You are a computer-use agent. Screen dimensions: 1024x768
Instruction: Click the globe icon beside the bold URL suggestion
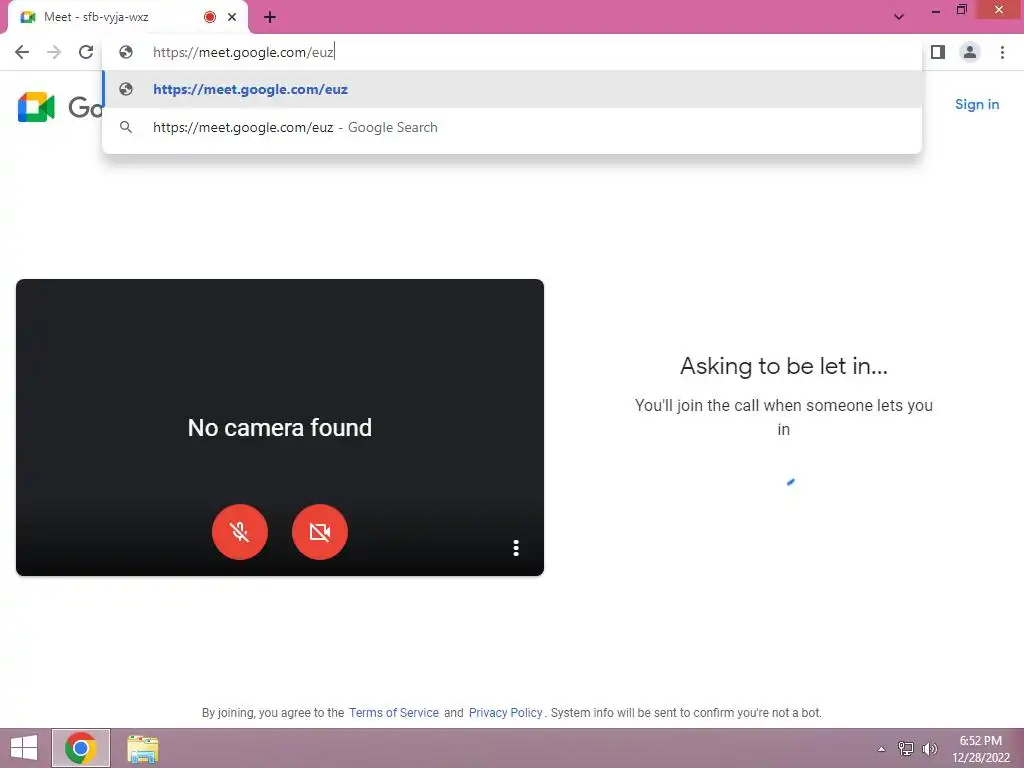(x=126, y=89)
